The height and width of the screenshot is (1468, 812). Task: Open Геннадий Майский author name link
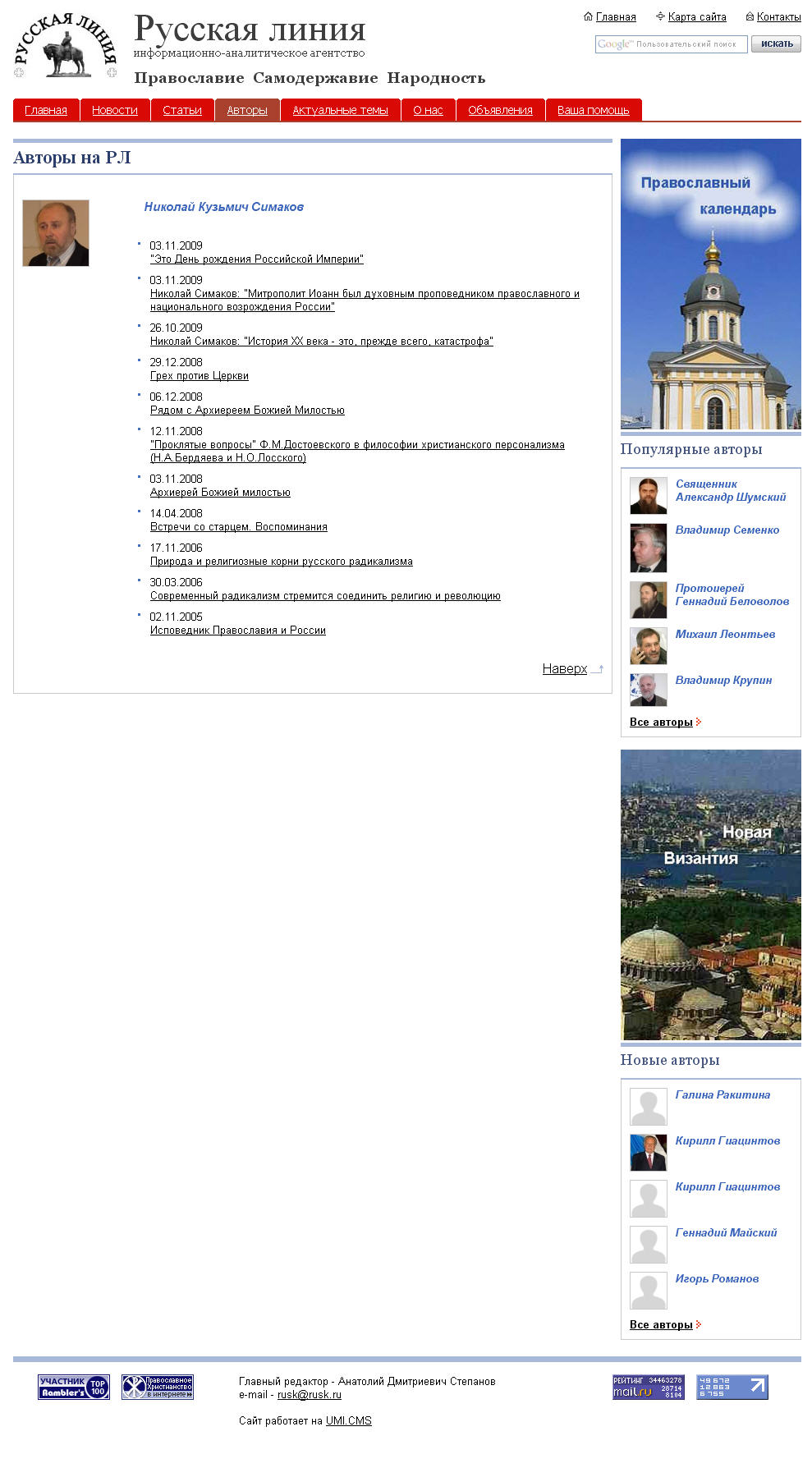(x=726, y=1233)
